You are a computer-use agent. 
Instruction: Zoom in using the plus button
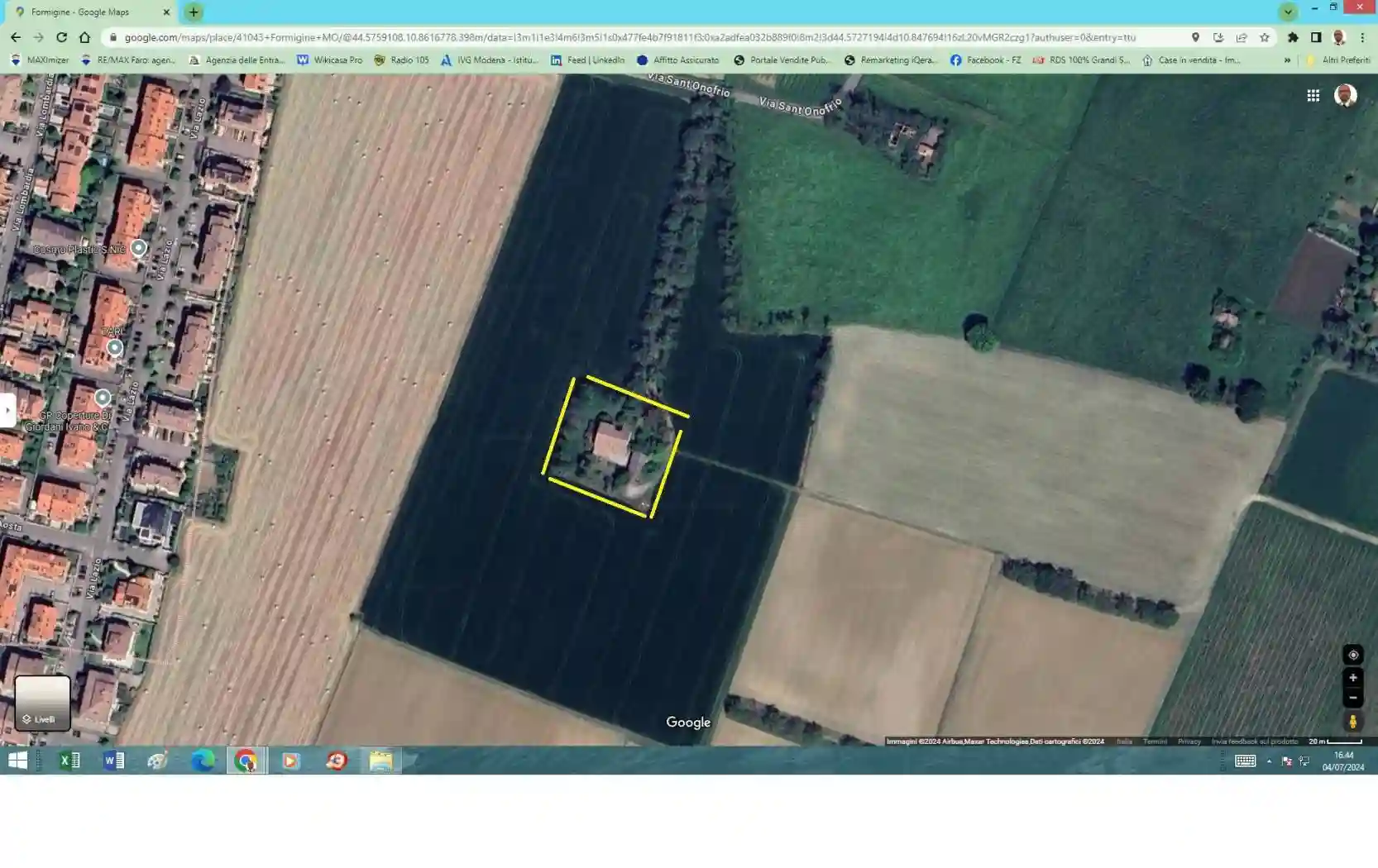coord(1352,678)
